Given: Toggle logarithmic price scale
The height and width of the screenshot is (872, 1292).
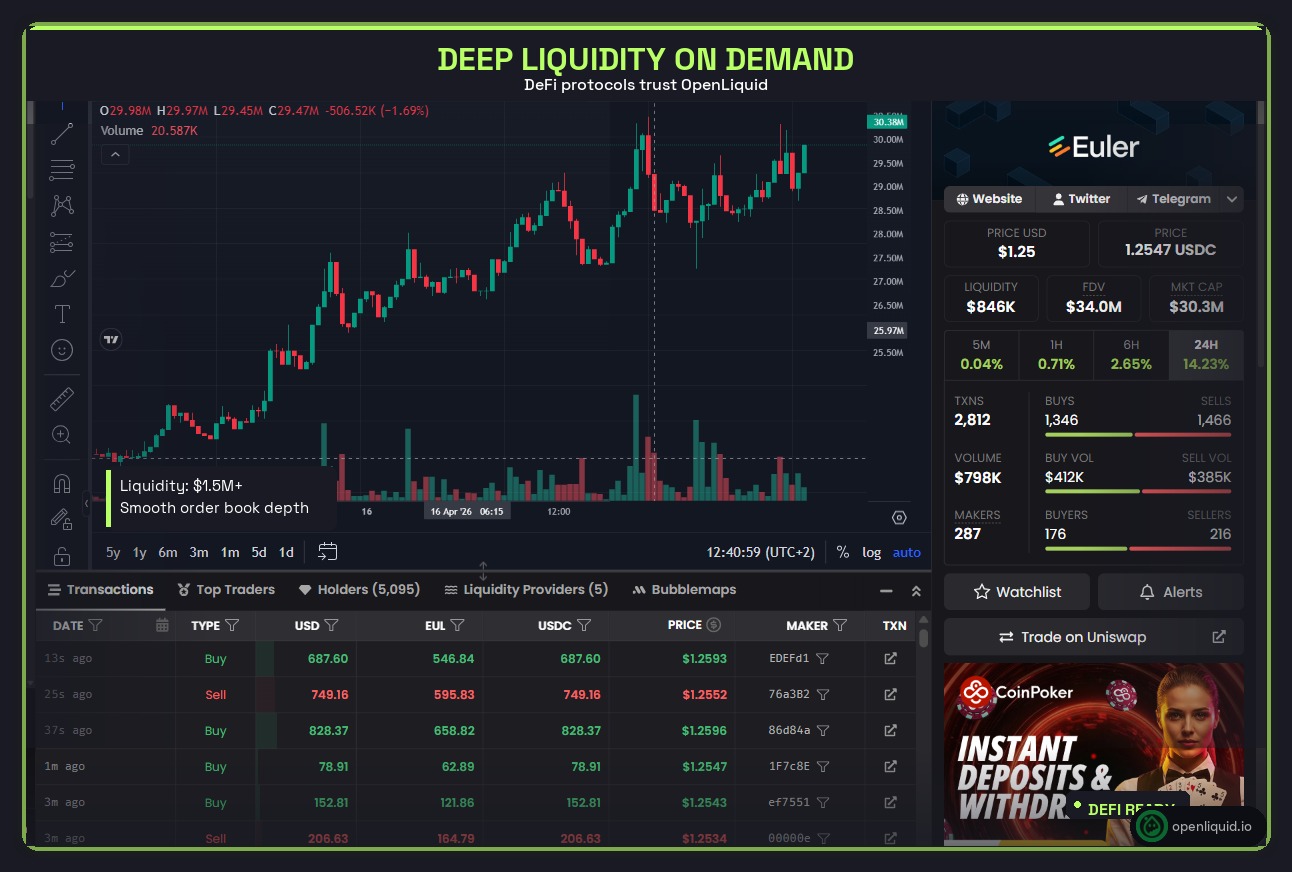Looking at the screenshot, I should point(870,551).
